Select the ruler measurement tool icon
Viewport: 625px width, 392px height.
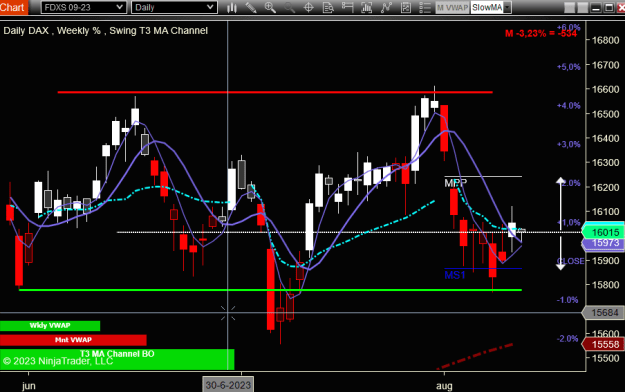tap(347, 8)
